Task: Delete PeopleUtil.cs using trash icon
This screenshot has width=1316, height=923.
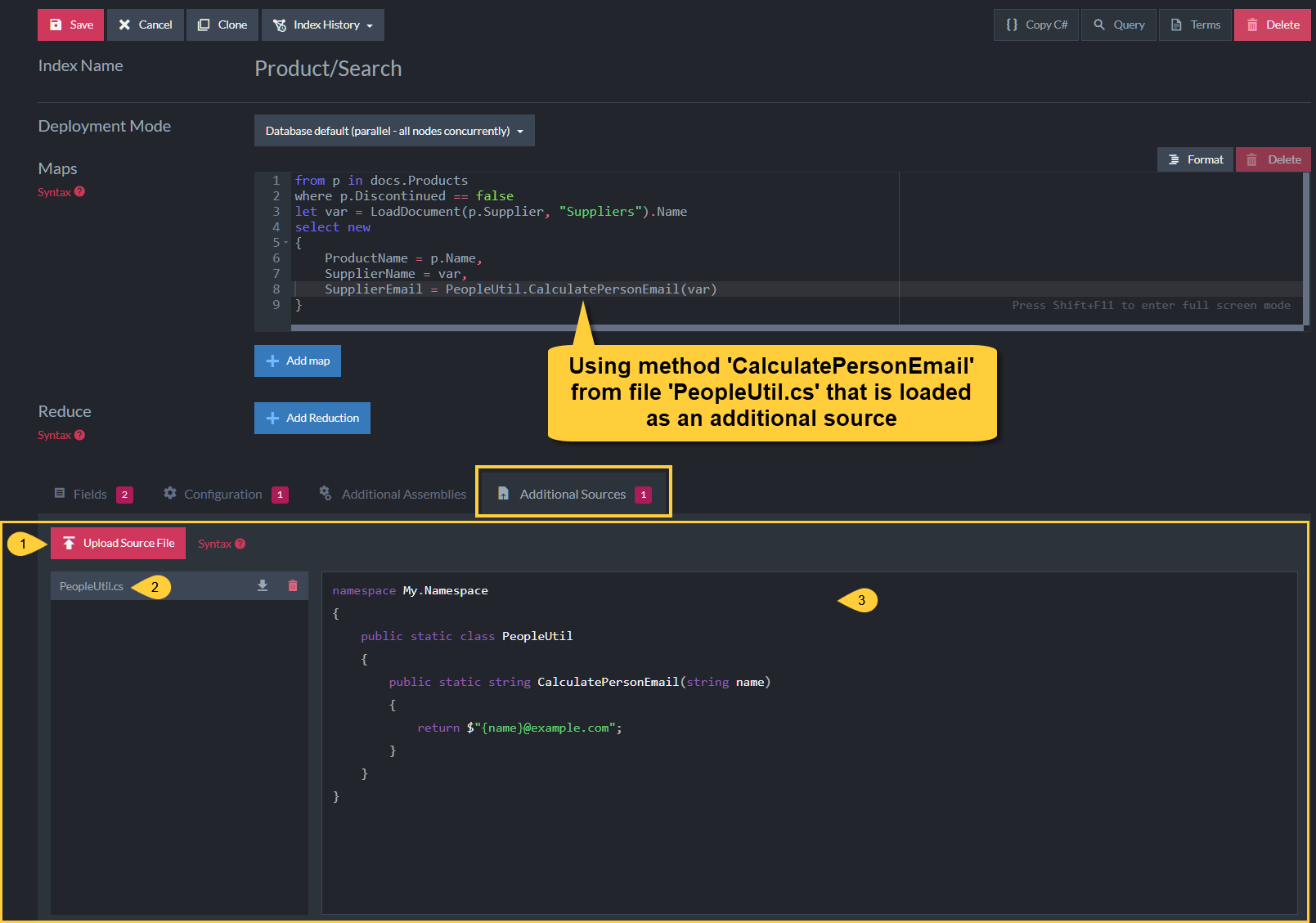Action: (293, 585)
